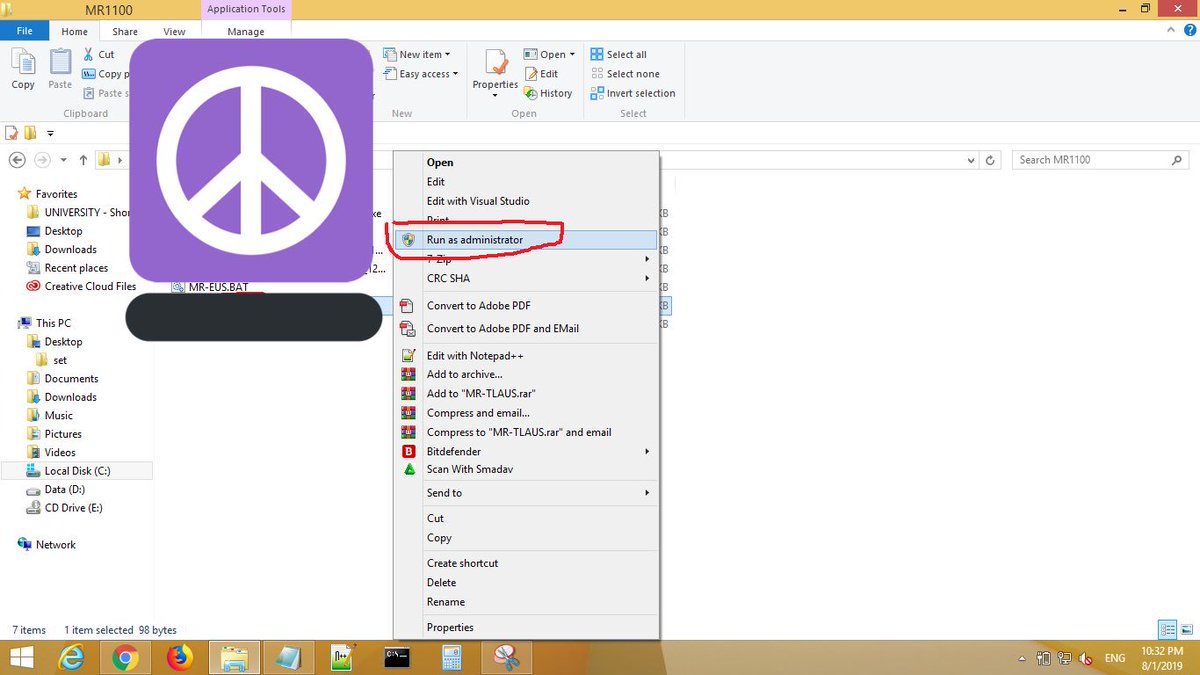Open Bitdefender context submenu
This screenshot has width=1200, height=675.
point(526,452)
